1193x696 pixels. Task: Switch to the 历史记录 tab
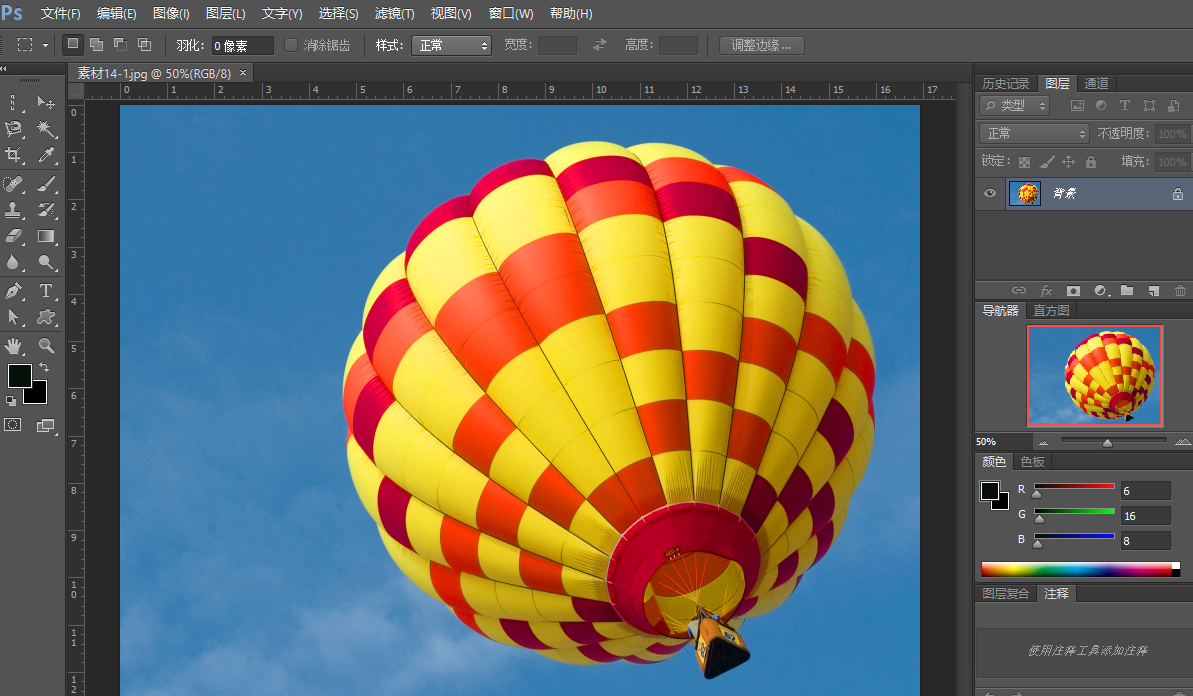(1006, 83)
